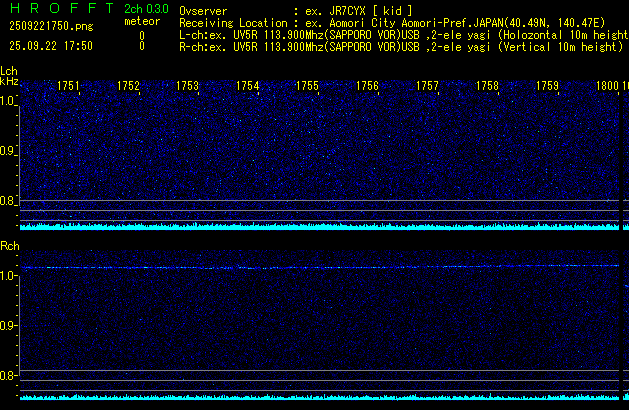Screen dimensions: 629x410
Task: Select the 1756 time marker
Action: tap(368, 86)
